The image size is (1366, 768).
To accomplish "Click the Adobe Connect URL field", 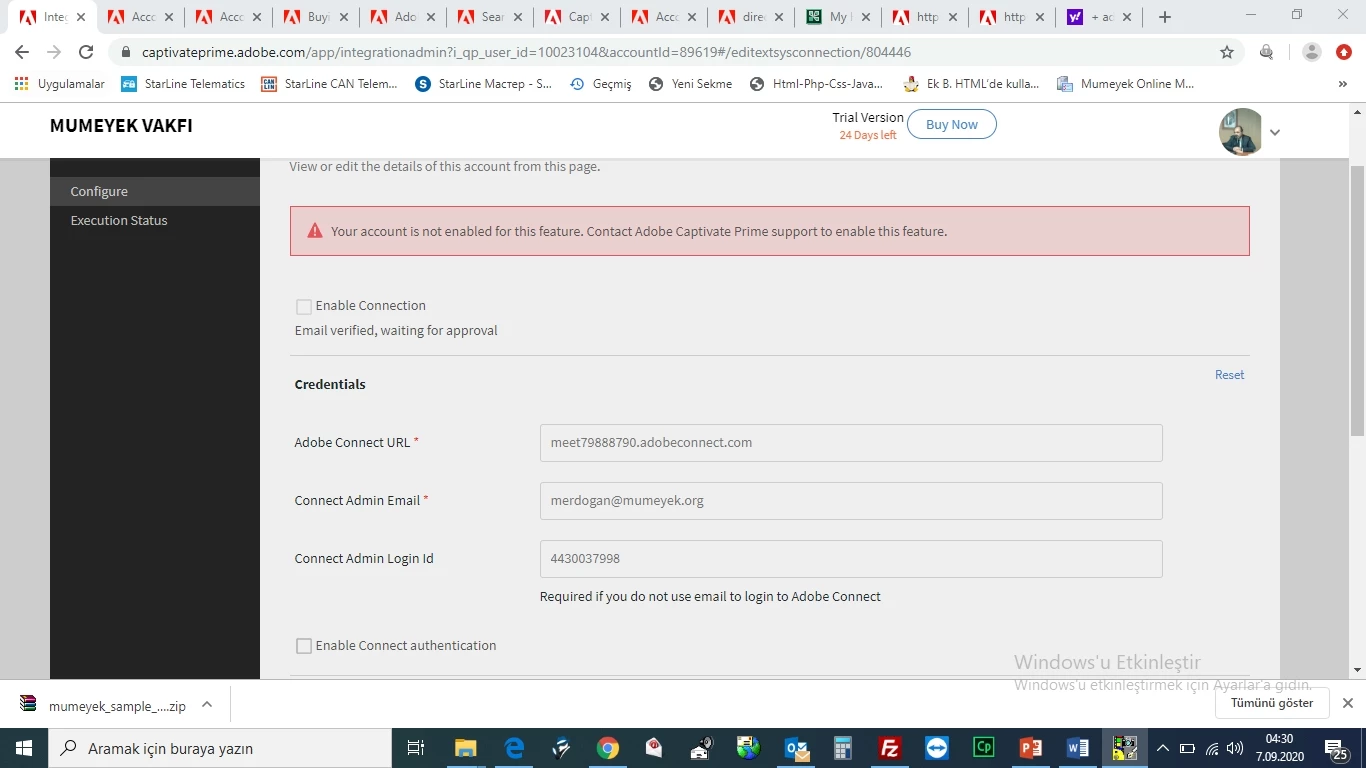I will tap(851, 443).
